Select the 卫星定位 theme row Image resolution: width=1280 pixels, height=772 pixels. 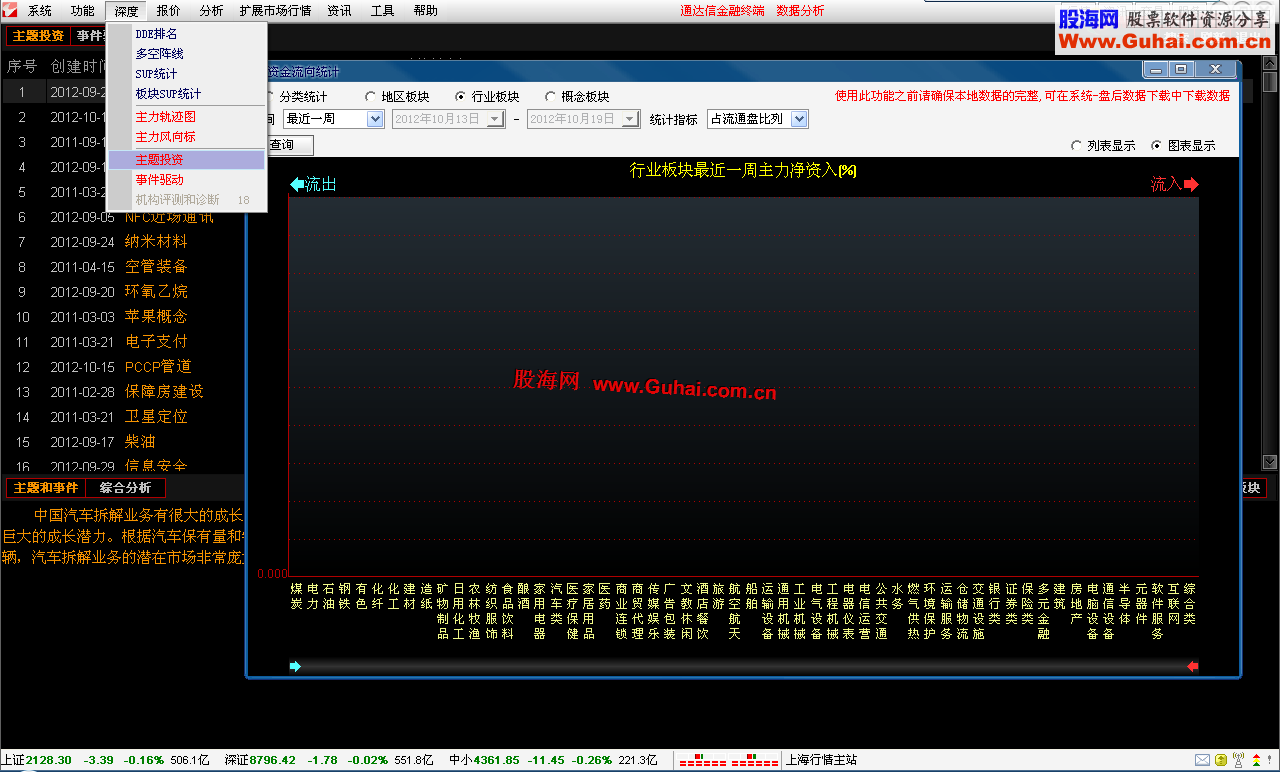click(x=125, y=417)
